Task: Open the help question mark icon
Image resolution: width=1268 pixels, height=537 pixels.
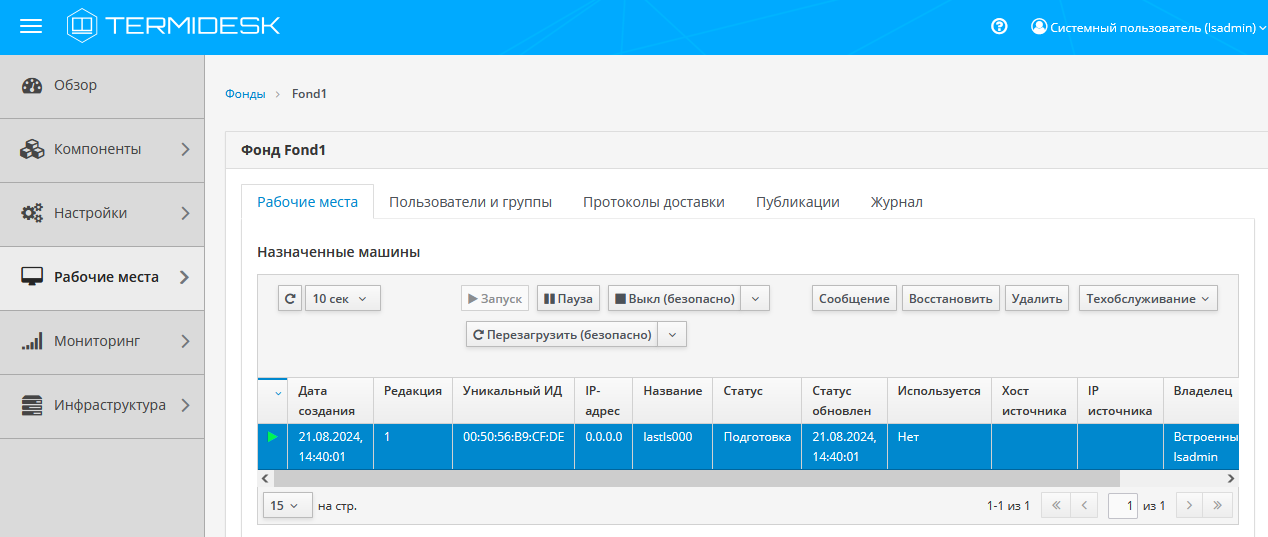Action: 998,27
